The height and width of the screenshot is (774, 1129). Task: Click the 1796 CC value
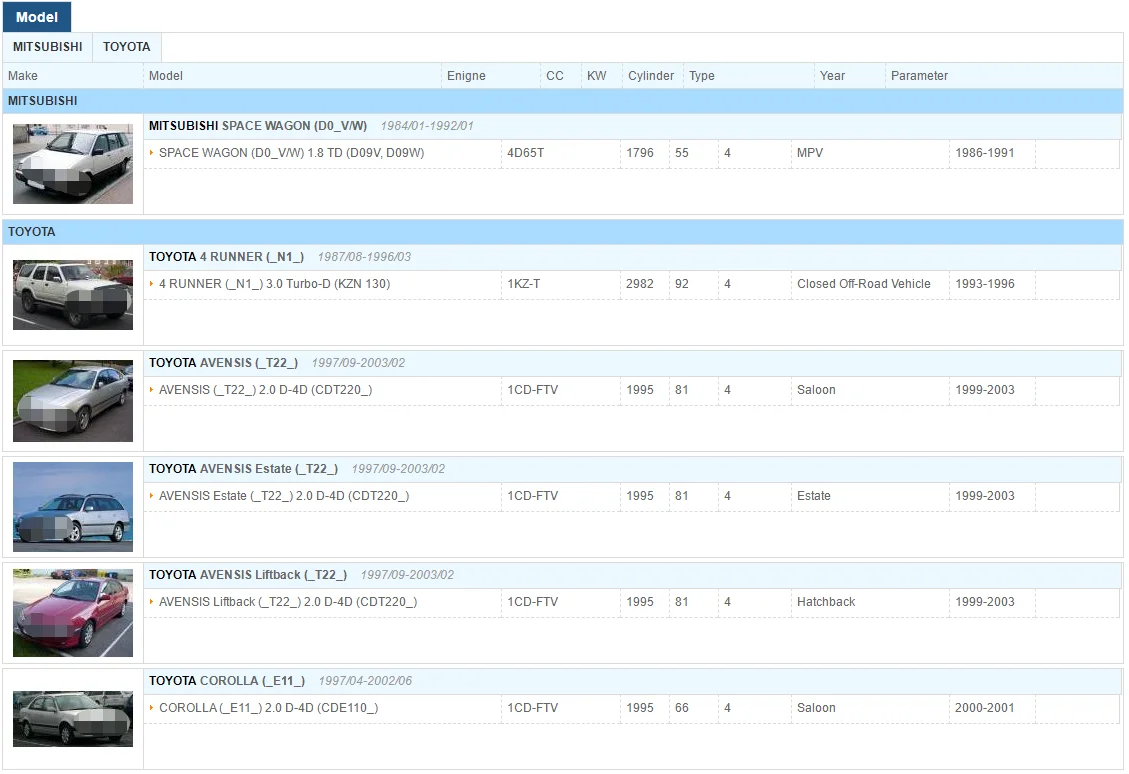[x=640, y=153]
